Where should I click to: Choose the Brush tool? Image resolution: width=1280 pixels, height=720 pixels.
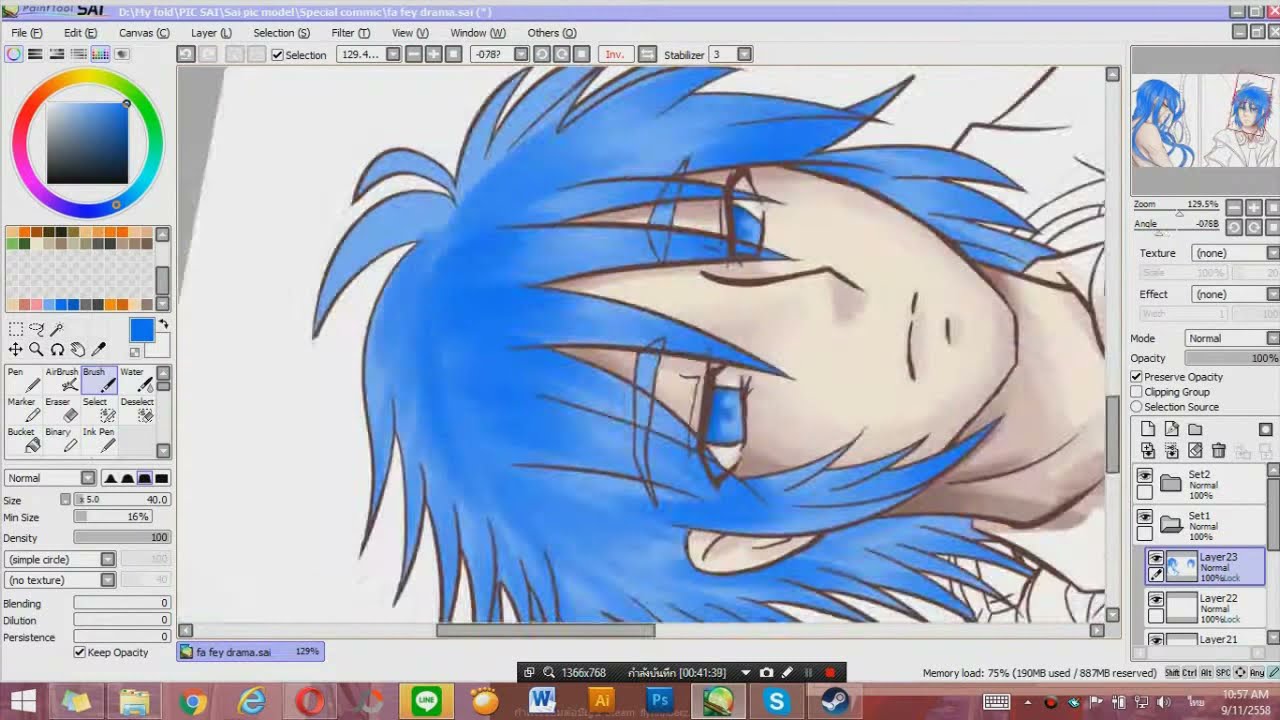point(100,381)
